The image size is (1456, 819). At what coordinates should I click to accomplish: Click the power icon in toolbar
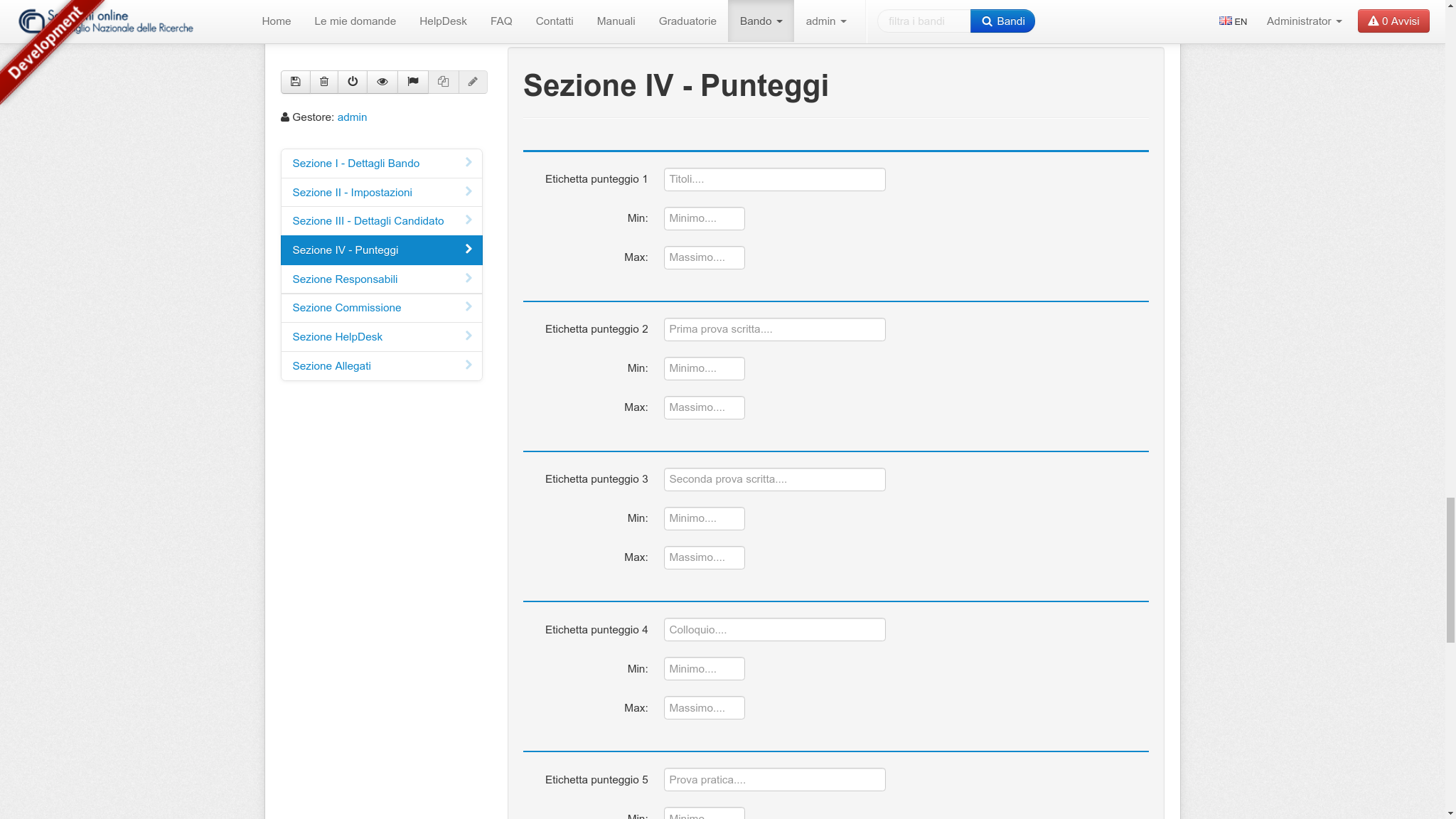353,82
